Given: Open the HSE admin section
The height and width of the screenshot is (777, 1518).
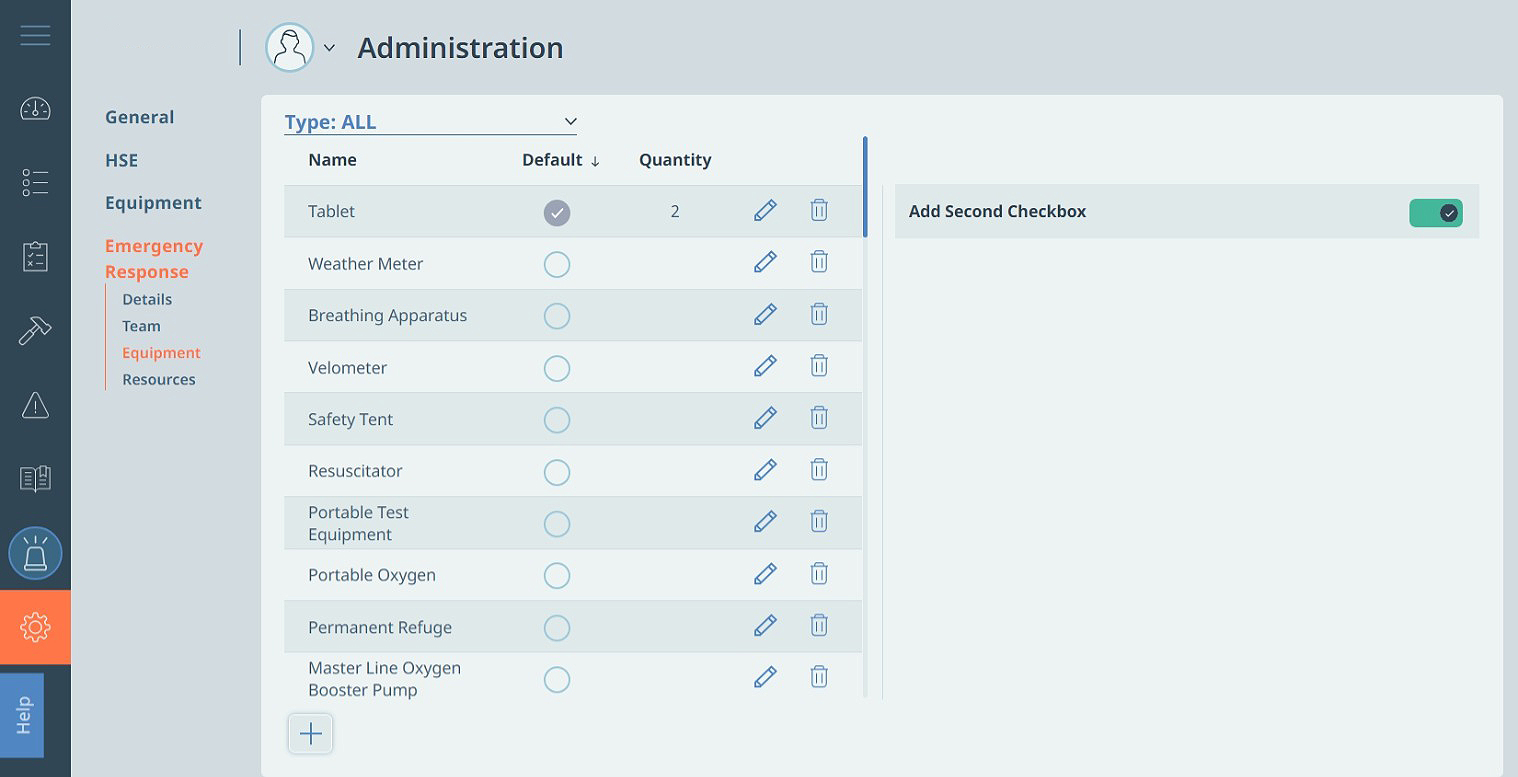Looking at the screenshot, I should (122, 160).
